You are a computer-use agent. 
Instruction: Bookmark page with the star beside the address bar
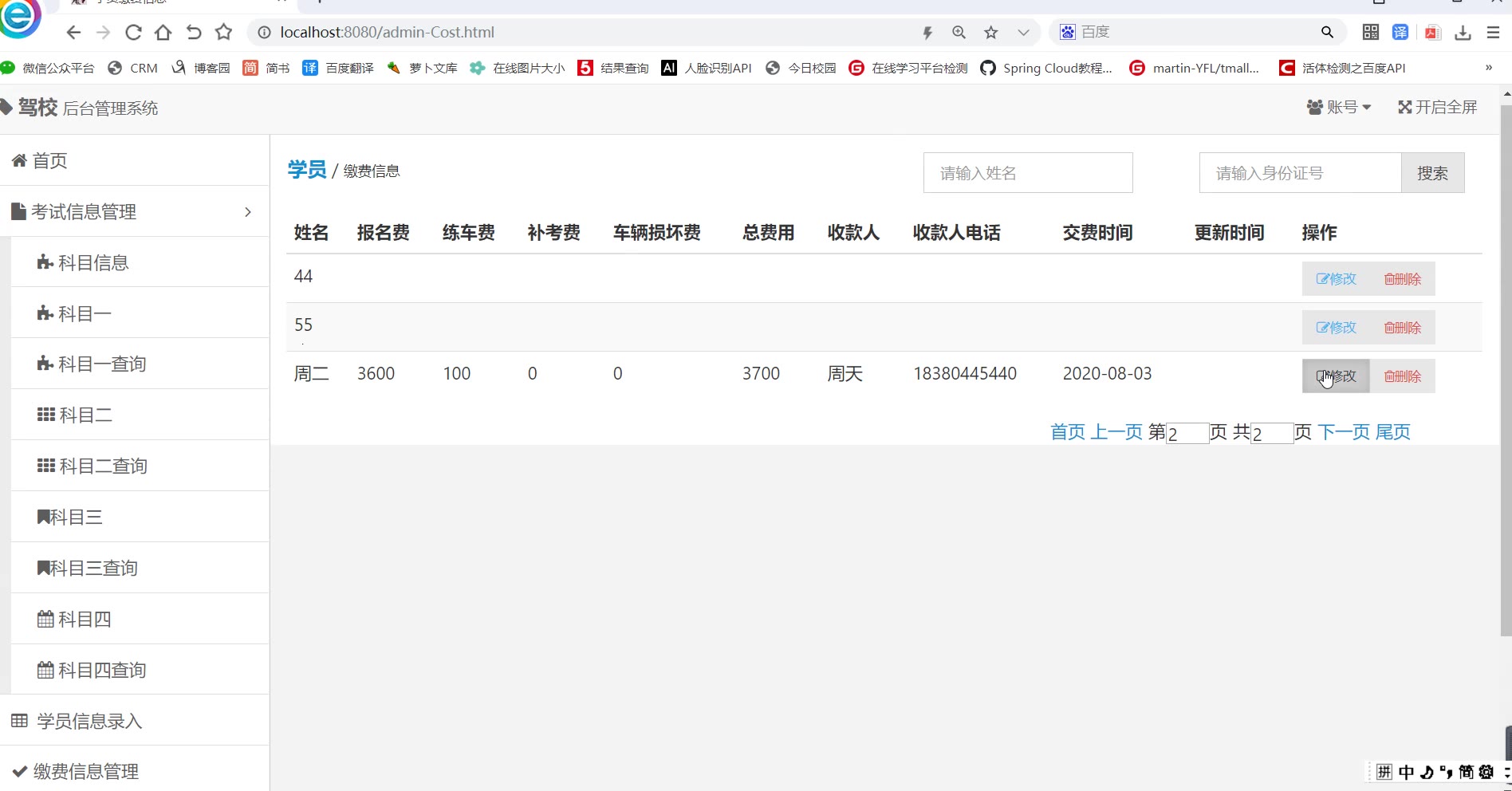pyautogui.click(x=224, y=33)
